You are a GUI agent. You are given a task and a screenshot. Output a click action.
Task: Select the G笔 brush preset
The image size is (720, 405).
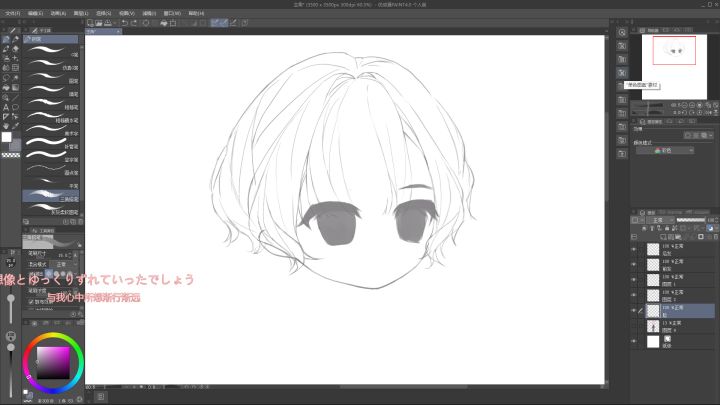pos(51,51)
